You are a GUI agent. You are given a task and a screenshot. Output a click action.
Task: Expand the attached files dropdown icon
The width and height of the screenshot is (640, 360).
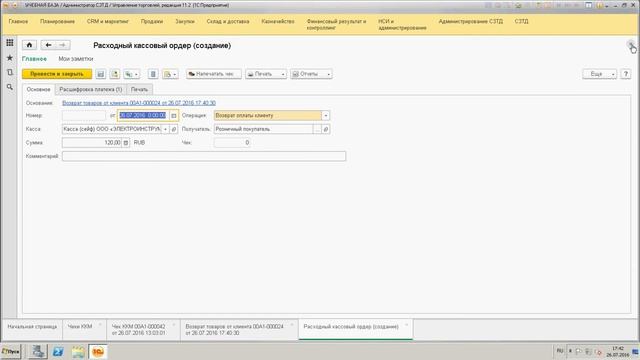point(170,74)
